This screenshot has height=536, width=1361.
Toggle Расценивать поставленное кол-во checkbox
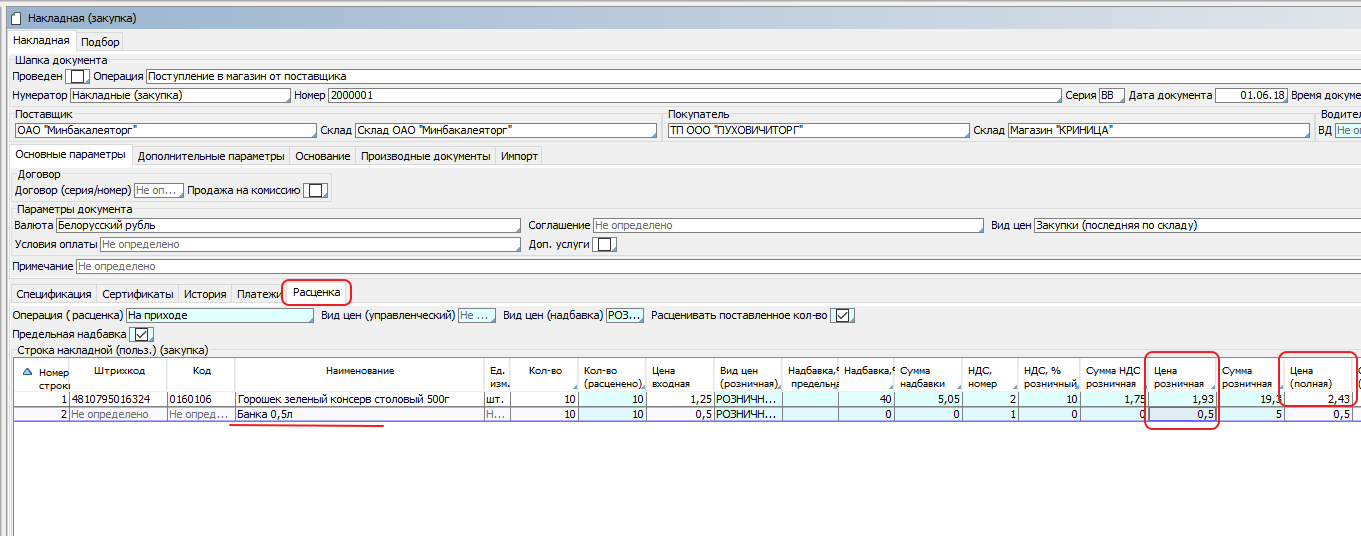(x=843, y=315)
